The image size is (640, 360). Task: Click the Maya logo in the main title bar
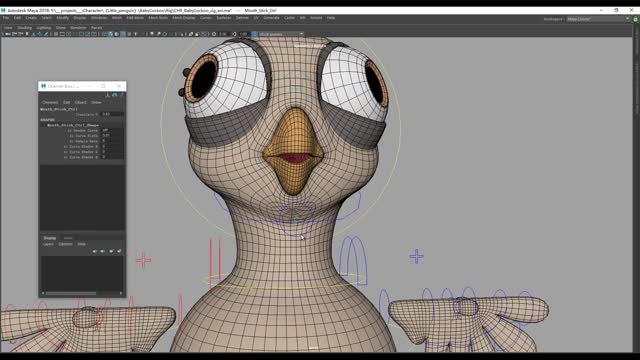(x=3, y=10)
